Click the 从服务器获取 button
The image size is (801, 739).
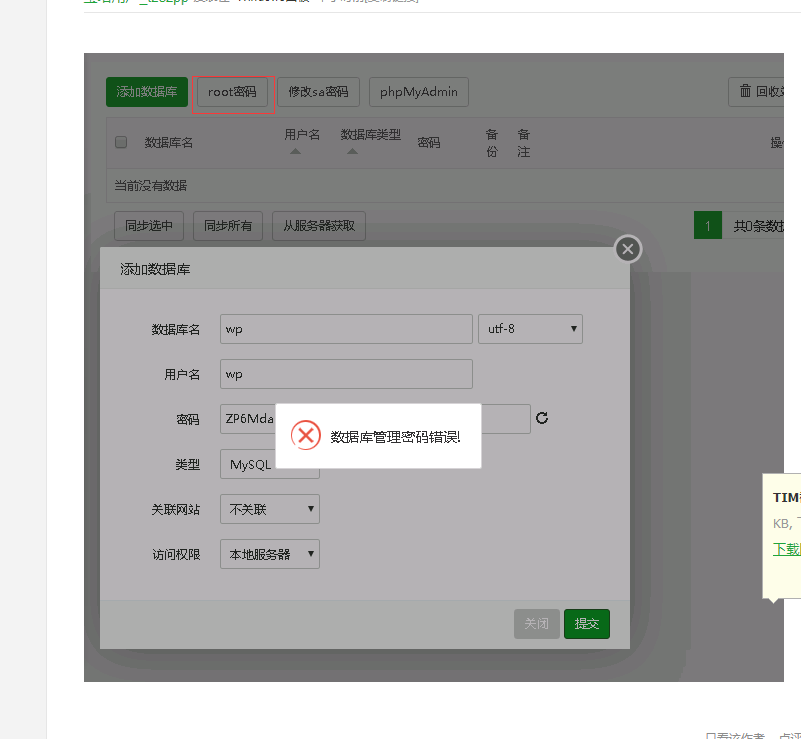tap(319, 226)
